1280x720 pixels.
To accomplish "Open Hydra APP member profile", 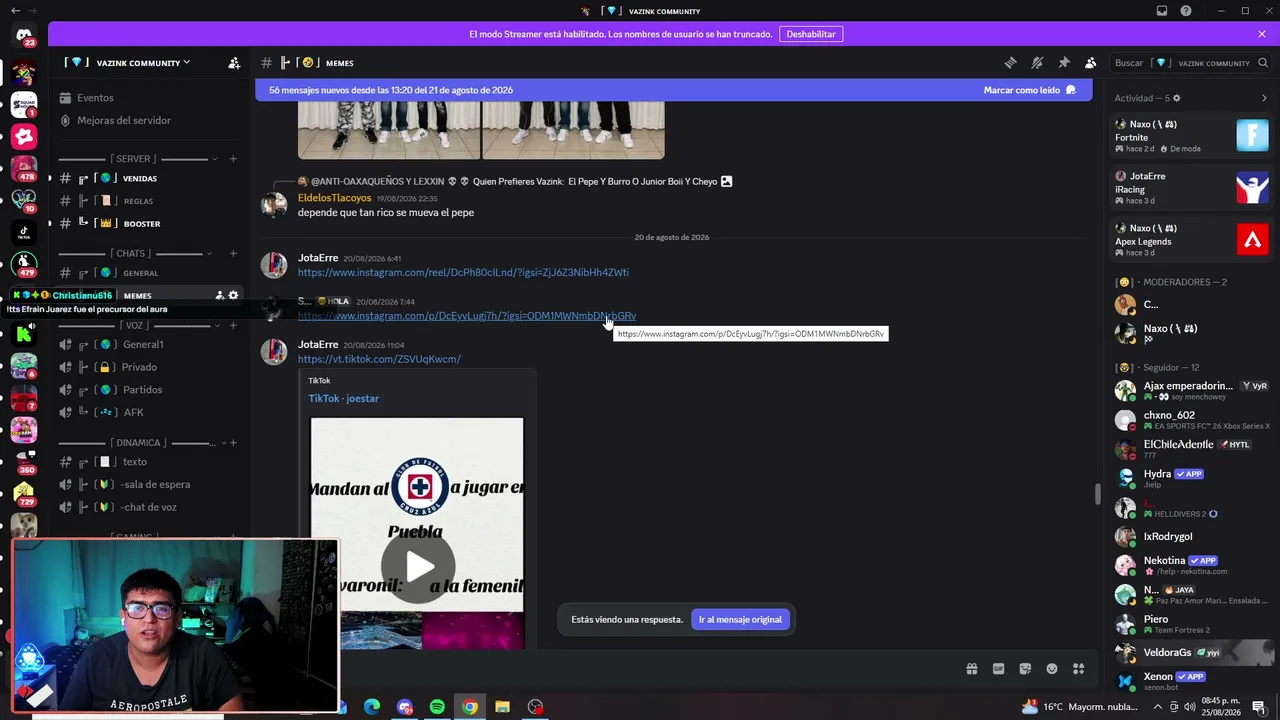I will [x=1192, y=478].
